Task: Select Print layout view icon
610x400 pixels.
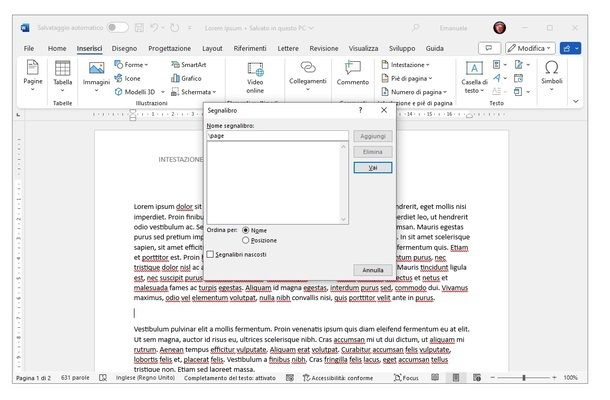Action: coord(456,377)
